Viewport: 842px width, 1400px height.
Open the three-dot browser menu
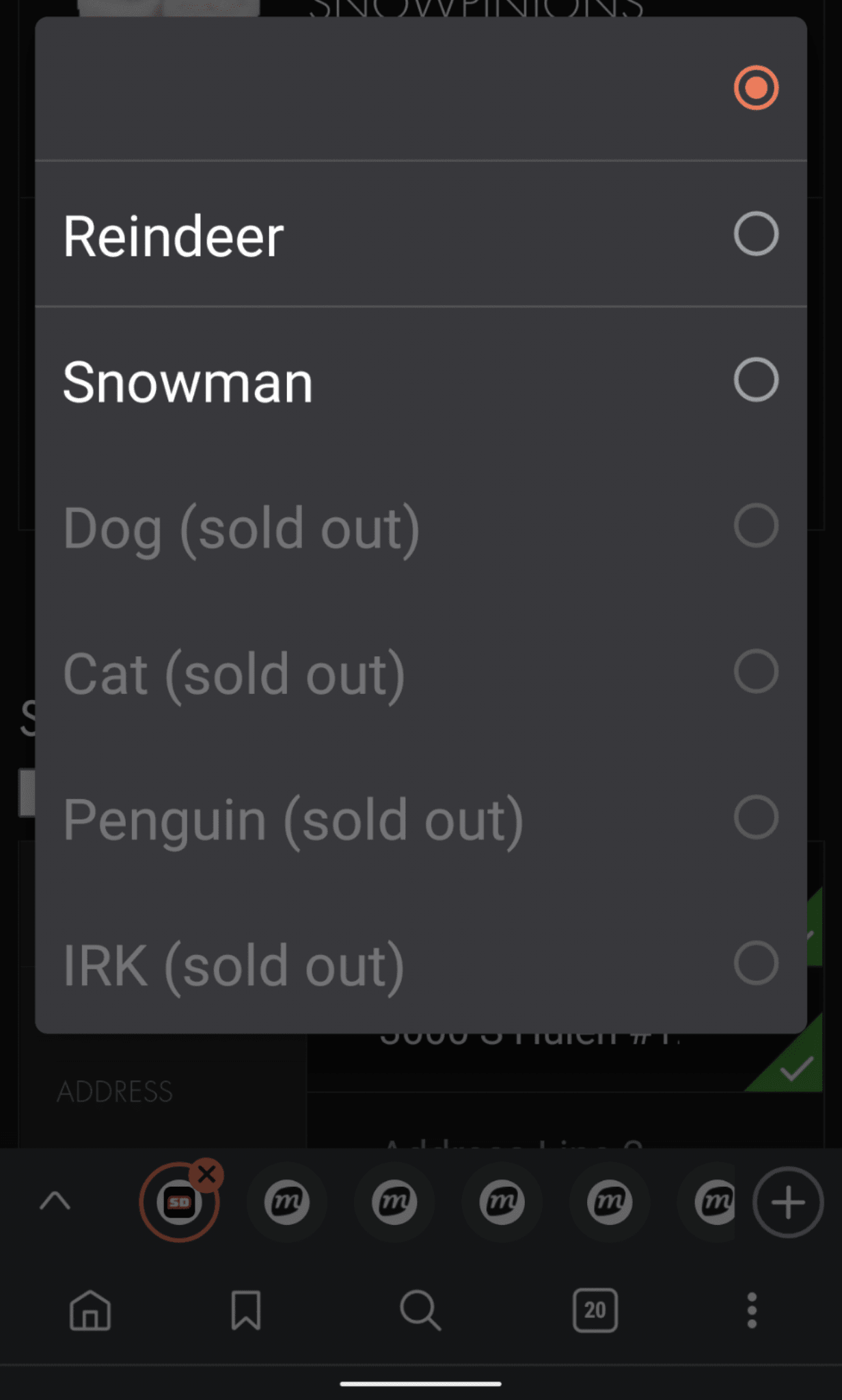(752, 1310)
